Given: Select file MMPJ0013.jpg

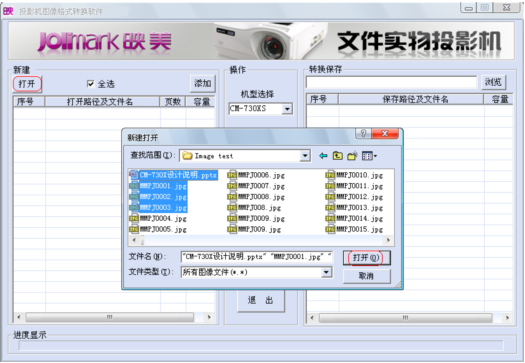Looking at the screenshot, I should [354, 208].
